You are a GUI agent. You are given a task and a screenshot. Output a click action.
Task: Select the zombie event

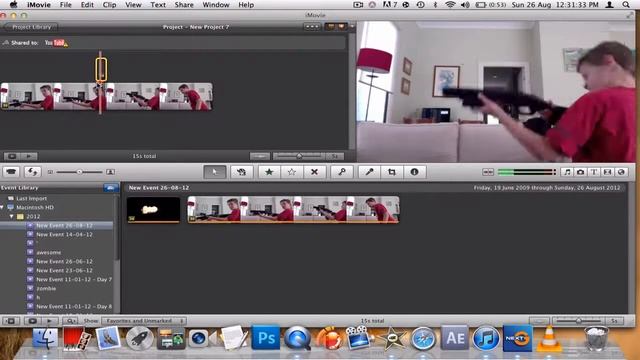tap(46, 288)
